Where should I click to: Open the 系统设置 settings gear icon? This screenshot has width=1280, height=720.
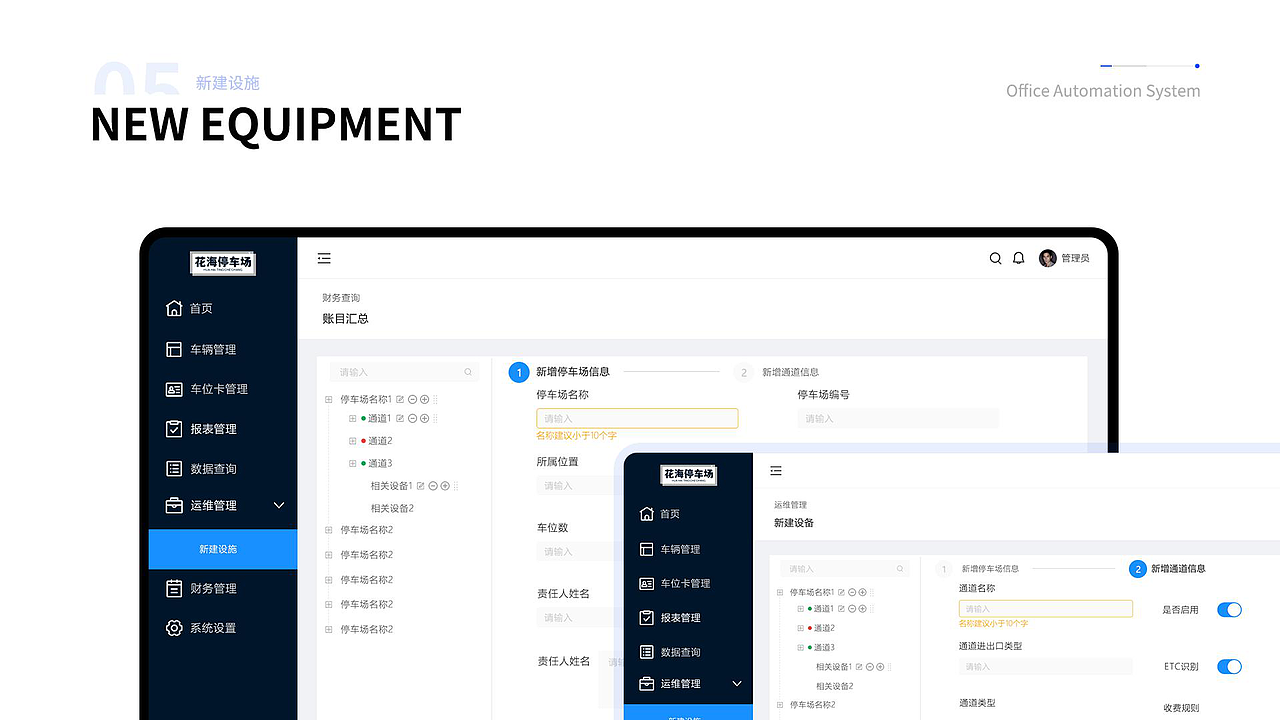coord(172,628)
